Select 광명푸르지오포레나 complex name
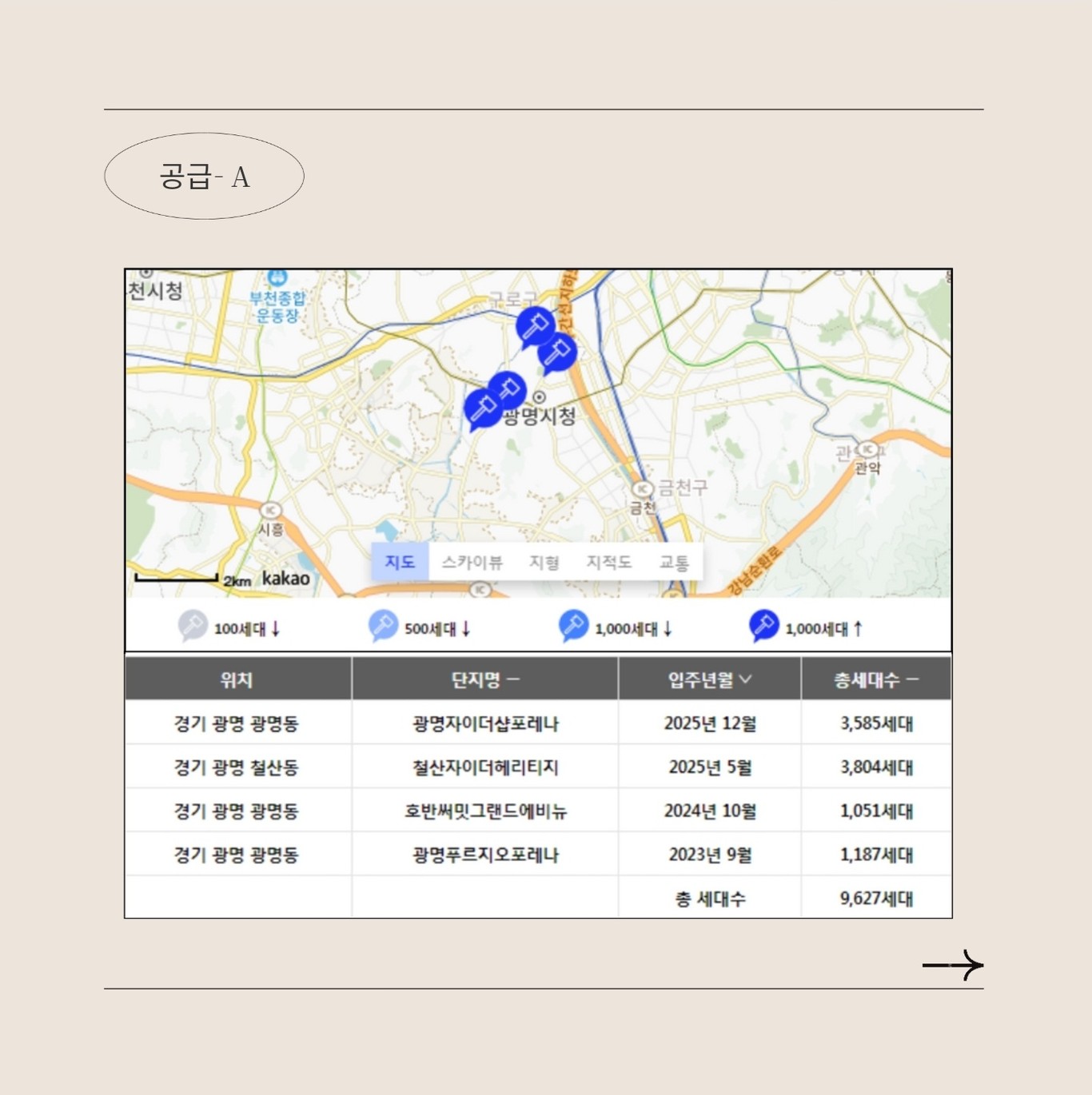 [485, 854]
